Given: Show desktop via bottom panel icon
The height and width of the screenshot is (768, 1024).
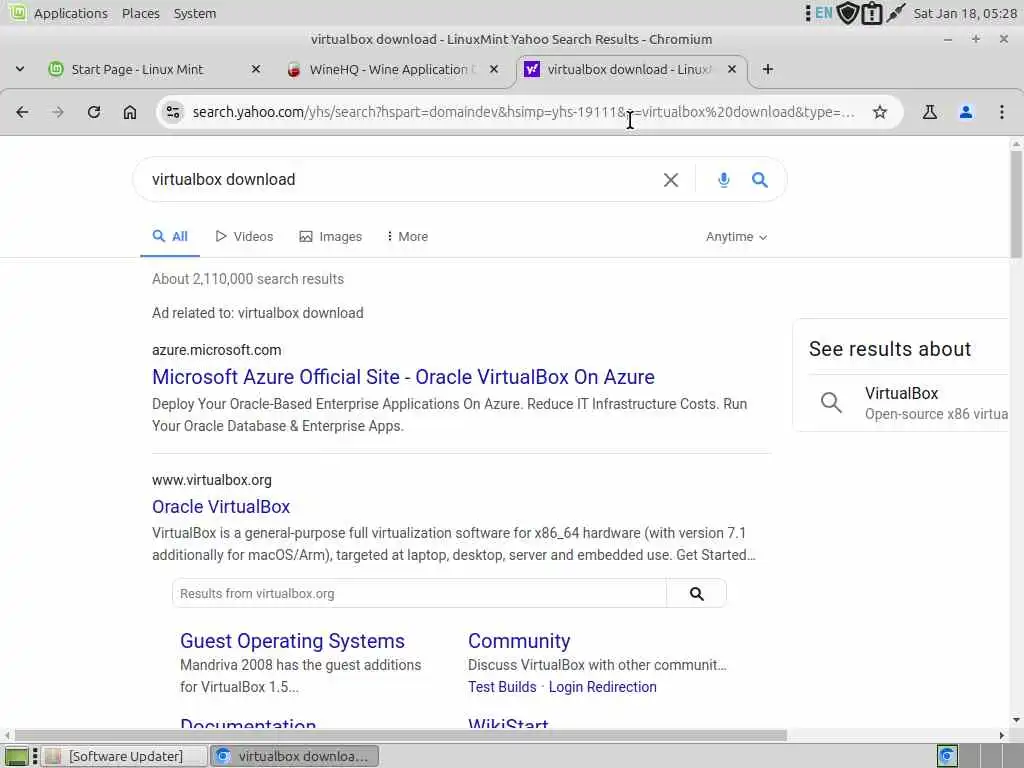Looking at the screenshot, I should [16, 756].
